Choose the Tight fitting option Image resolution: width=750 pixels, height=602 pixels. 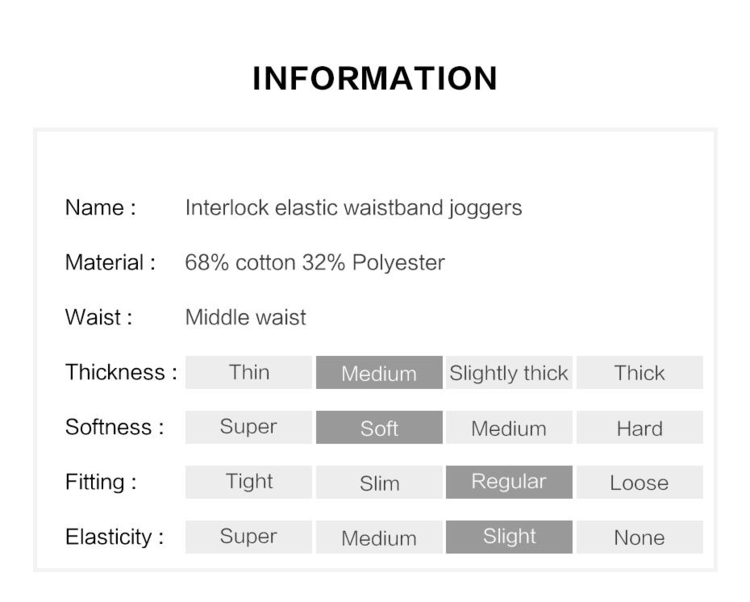(x=249, y=482)
